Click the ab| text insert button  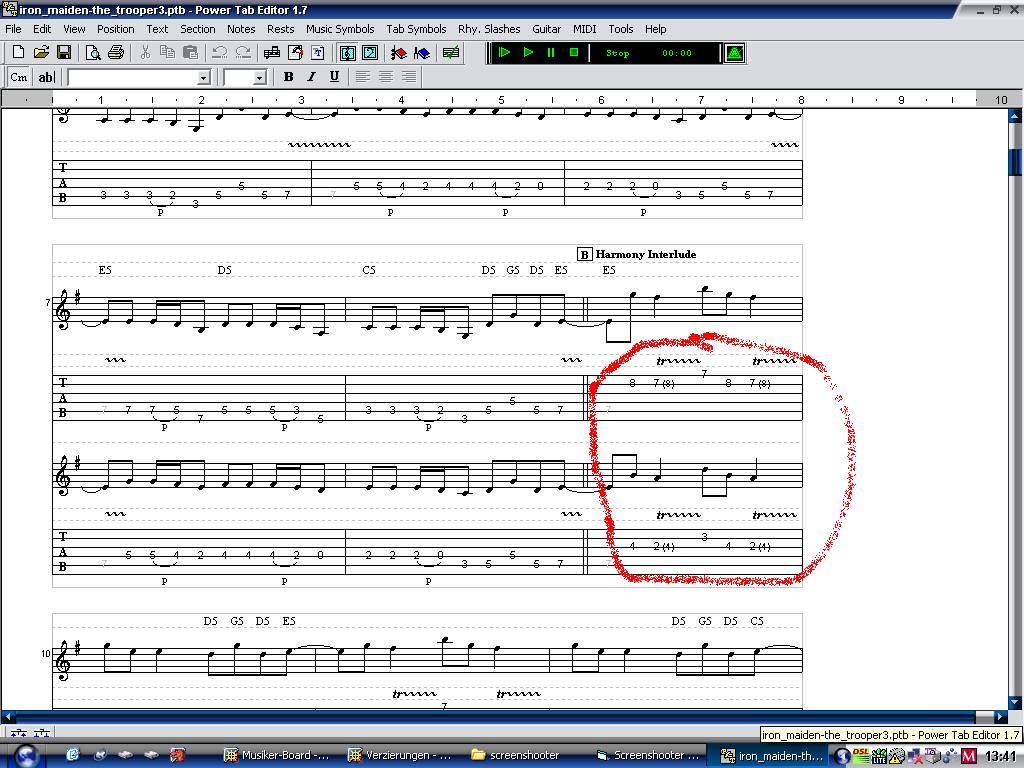point(46,77)
